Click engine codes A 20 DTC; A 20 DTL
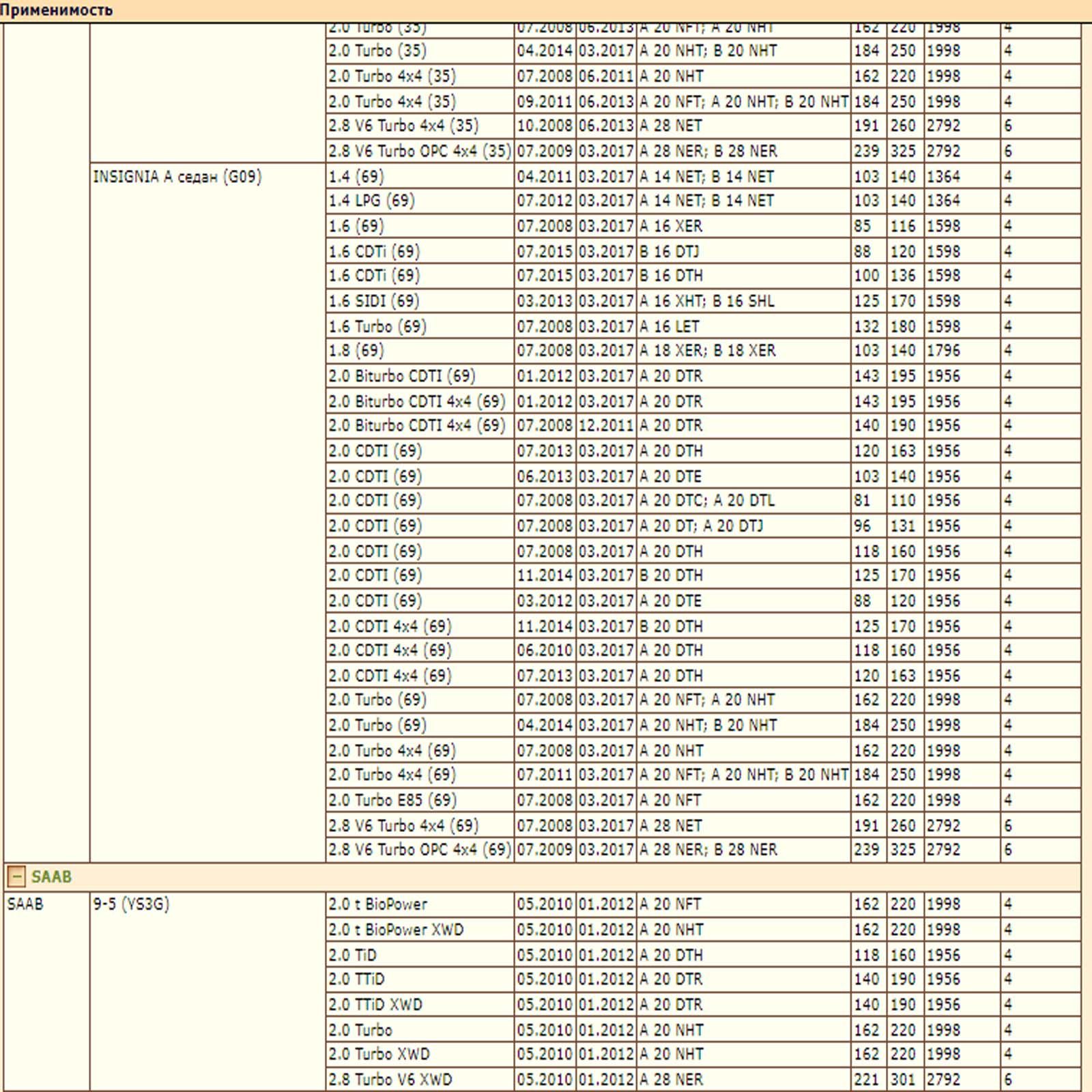Screen dimensions: 1092x1092 [707, 501]
